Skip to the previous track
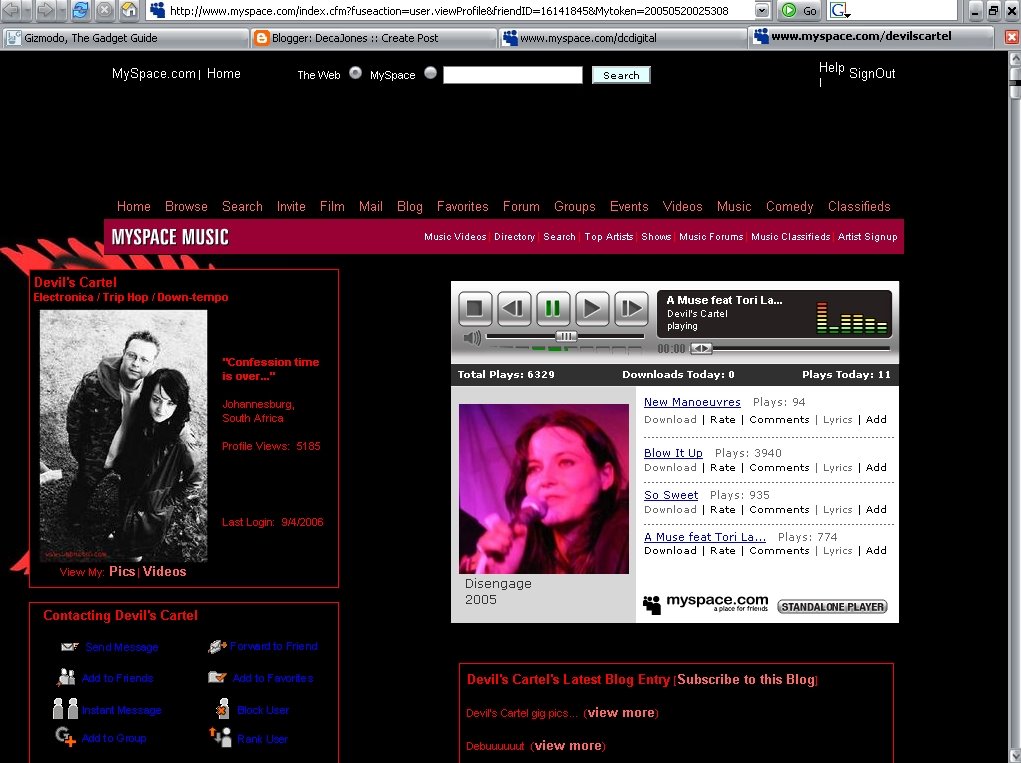Image resolution: width=1021 pixels, height=763 pixels. tap(514, 308)
